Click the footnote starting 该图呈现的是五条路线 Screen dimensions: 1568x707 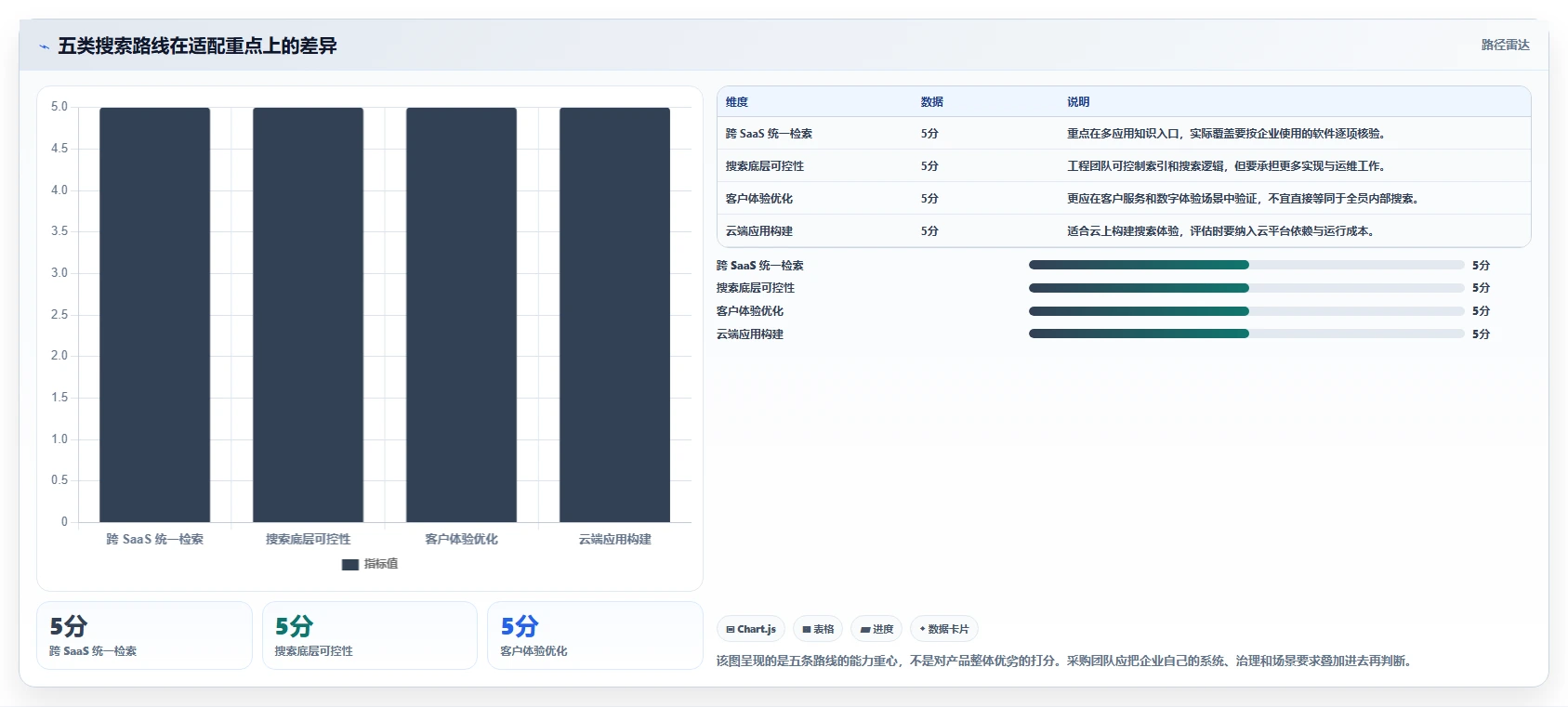(1066, 661)
